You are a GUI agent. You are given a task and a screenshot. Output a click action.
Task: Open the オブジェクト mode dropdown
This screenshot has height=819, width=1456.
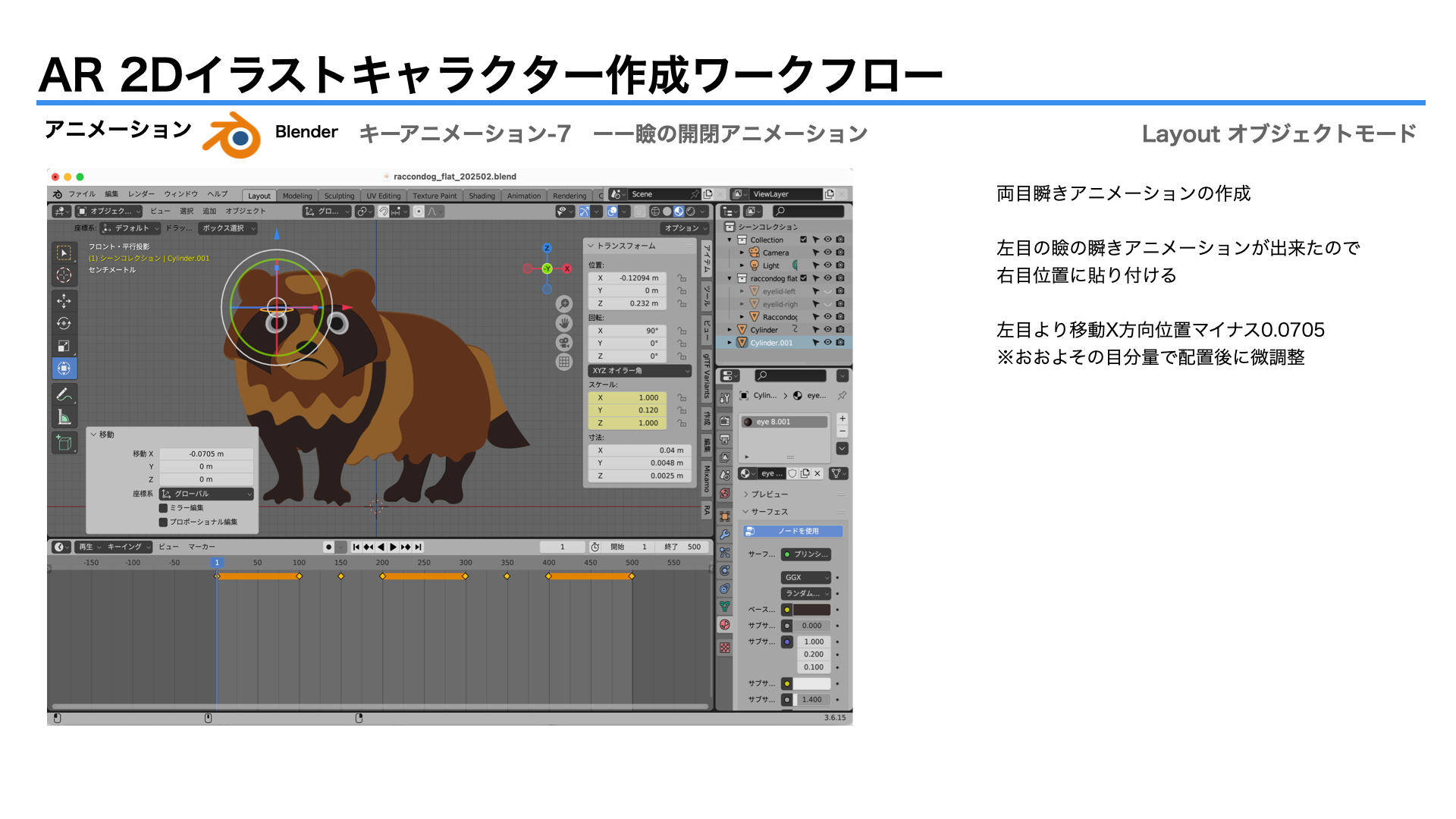pos(108,212)
